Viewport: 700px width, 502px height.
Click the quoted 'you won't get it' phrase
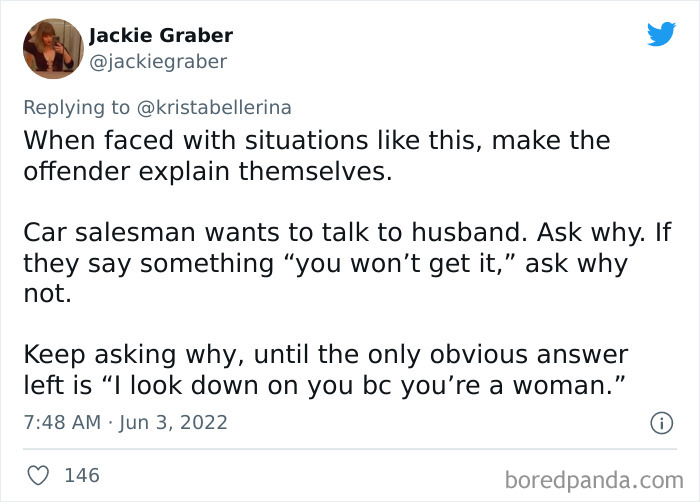click(399, 264)
